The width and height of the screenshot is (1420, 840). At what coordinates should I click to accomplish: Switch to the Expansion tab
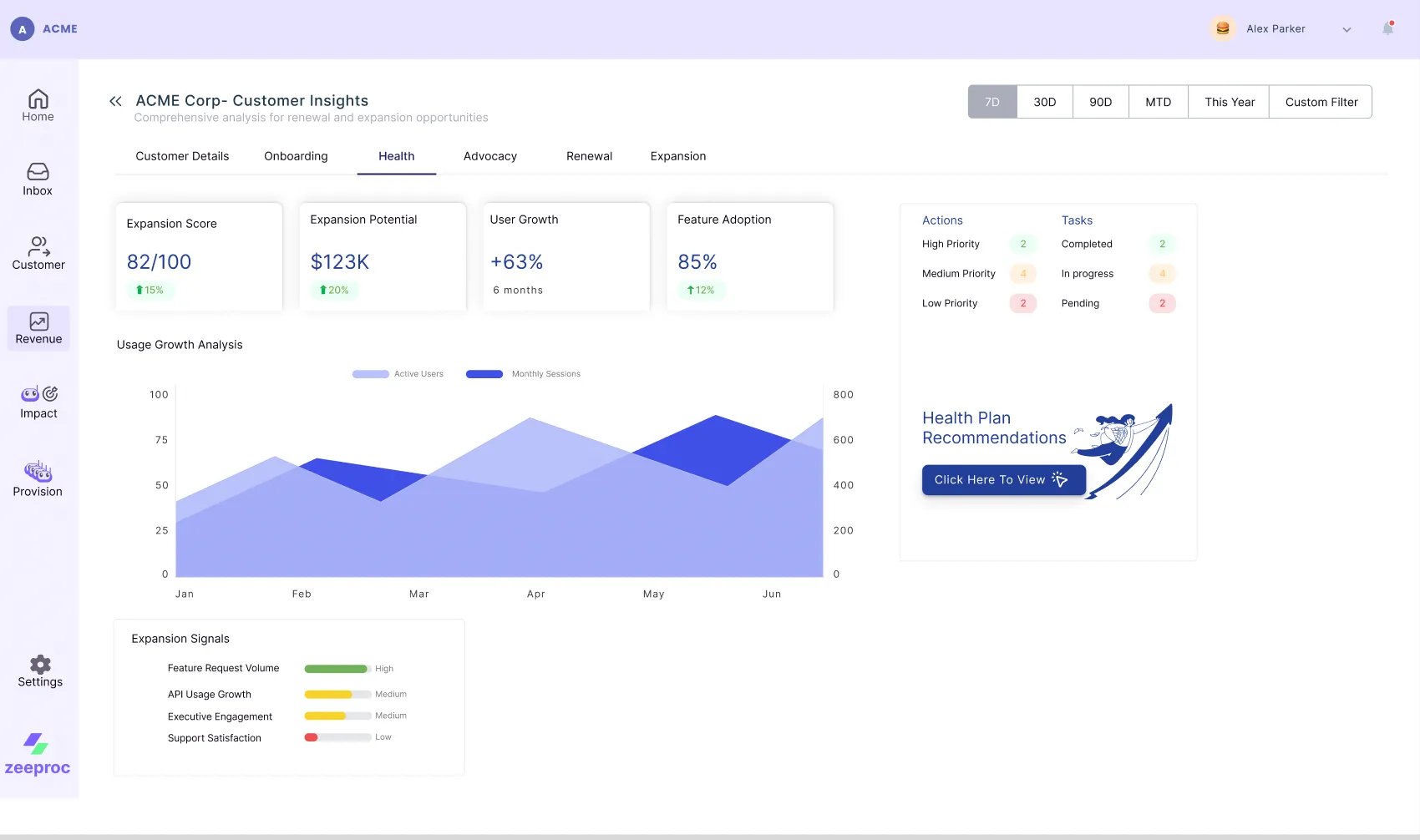[677, 156]
